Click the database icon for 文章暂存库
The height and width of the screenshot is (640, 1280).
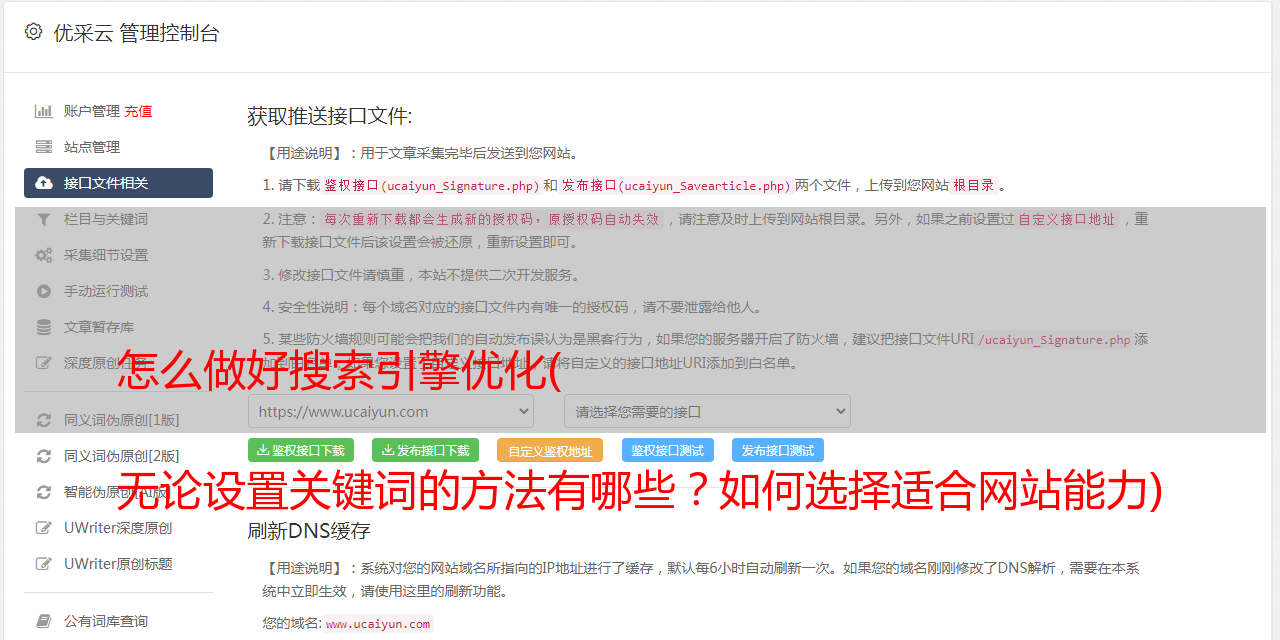(44, 327)
